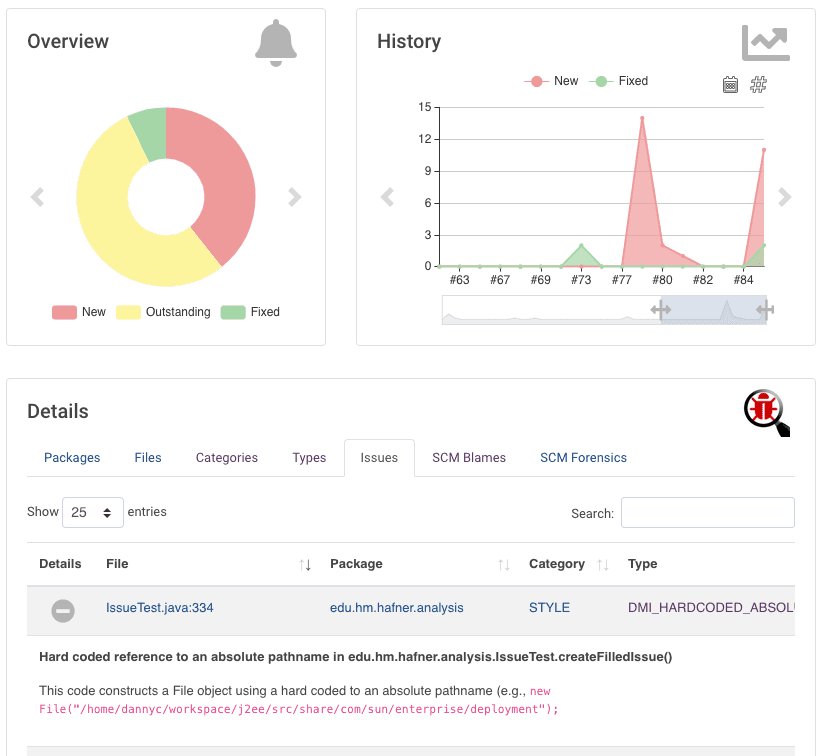Open the IssueTest.java:334 file link
Viewport: 823px width, 756px height.
(160, 607)
